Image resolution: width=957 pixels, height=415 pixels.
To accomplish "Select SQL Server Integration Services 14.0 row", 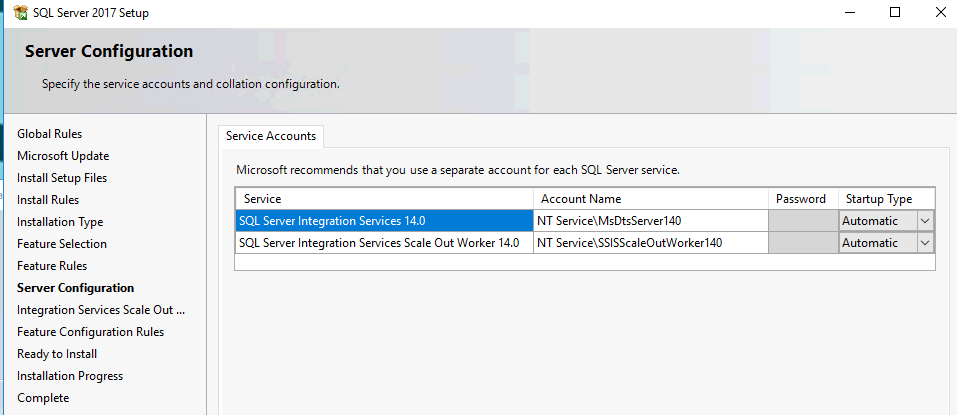I will click(x=384, y=221).
